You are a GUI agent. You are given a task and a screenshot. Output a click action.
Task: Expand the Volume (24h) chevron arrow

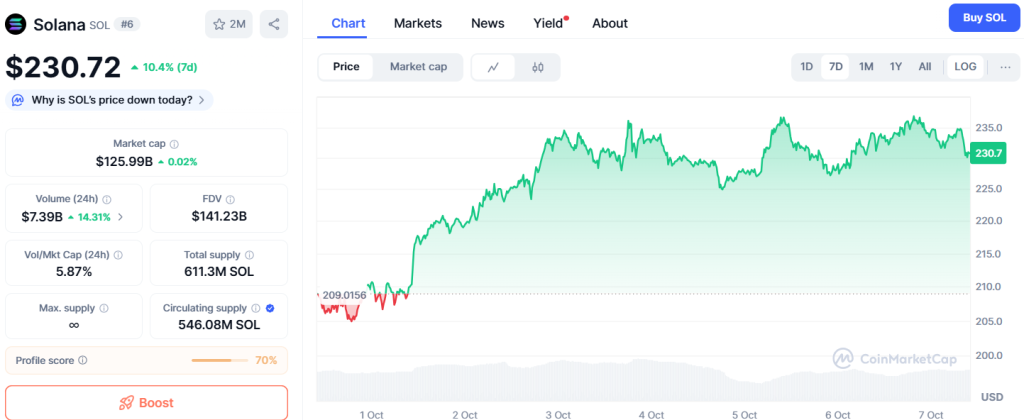click(x=121, y=216)
